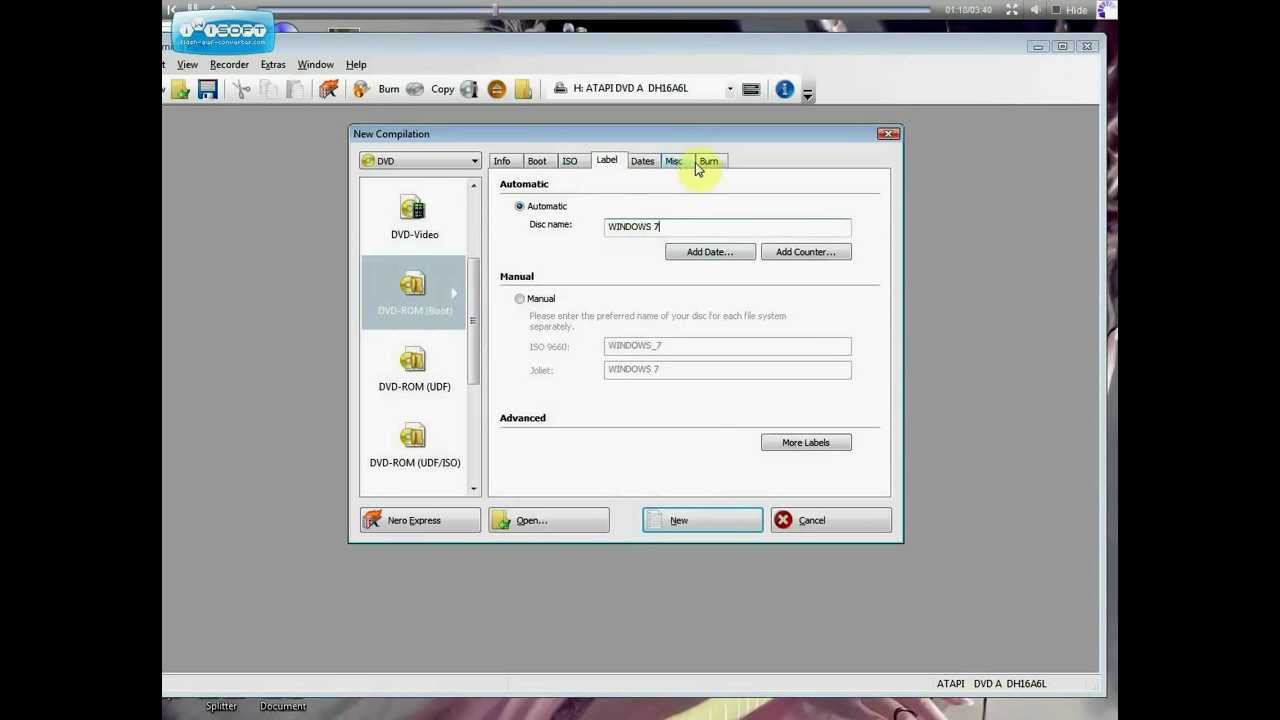This screenshot has width=1280, height=720.
Task: Click compilation list scroll down arrow
Action: click(474, 489)
